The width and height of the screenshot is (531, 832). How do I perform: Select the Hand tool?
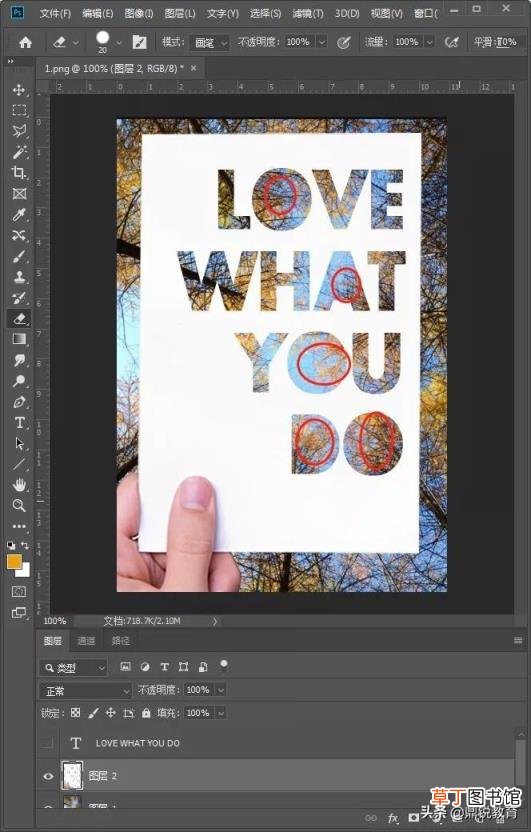pos(19,484)
